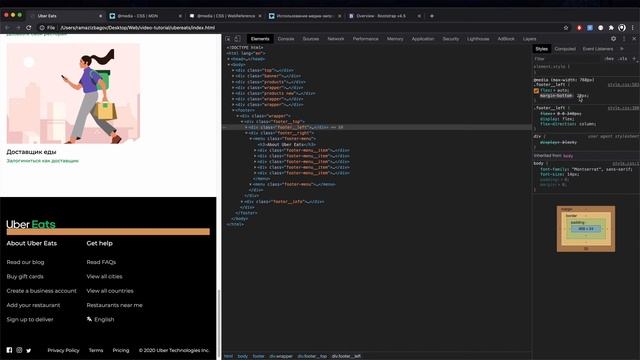This screenshot has height=360, width=640.
Task: Activate the inspect element picker icon
Action: [x=228, y=39]
